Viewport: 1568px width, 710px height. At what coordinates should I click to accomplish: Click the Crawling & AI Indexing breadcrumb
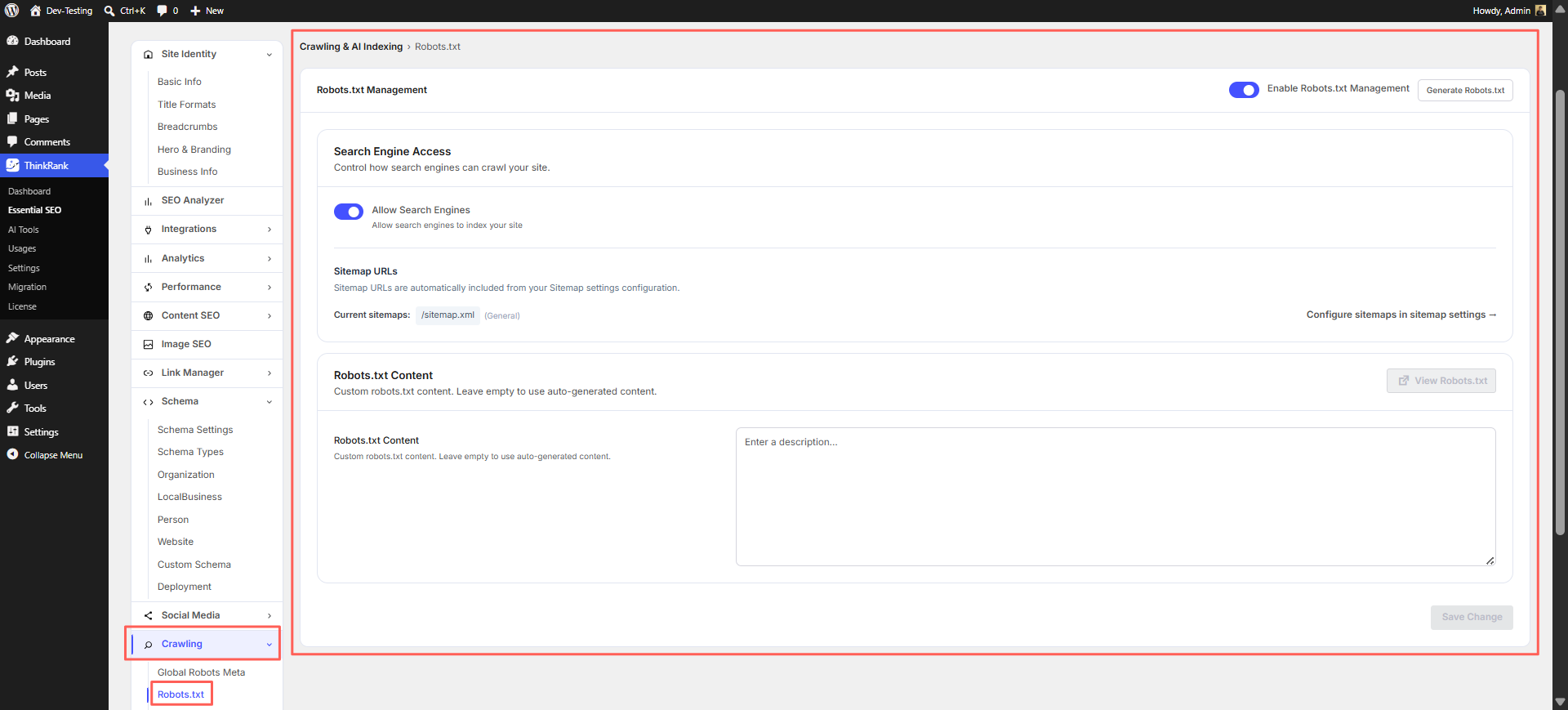click(351, 47)
